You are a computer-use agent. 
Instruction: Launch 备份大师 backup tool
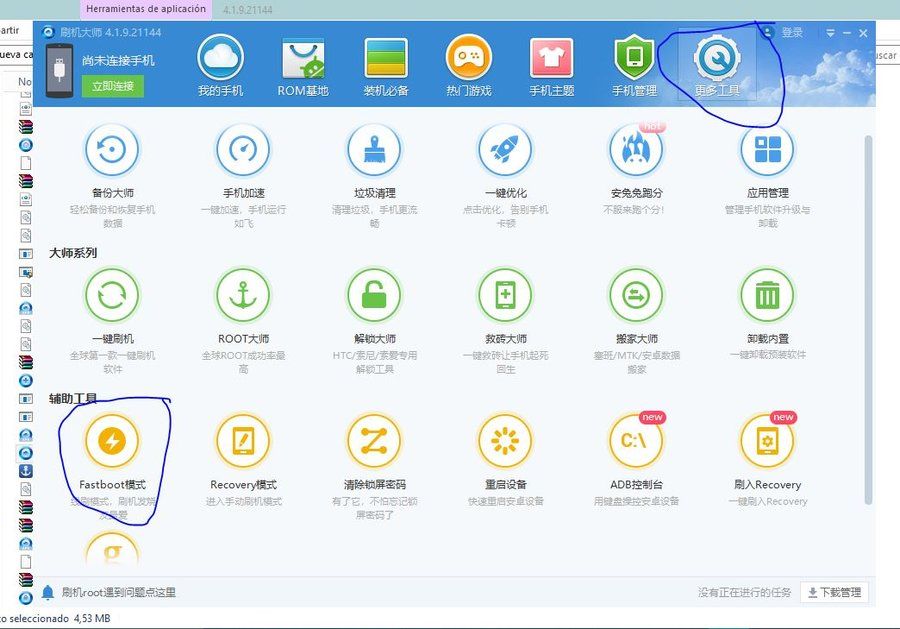click(112, 149)
